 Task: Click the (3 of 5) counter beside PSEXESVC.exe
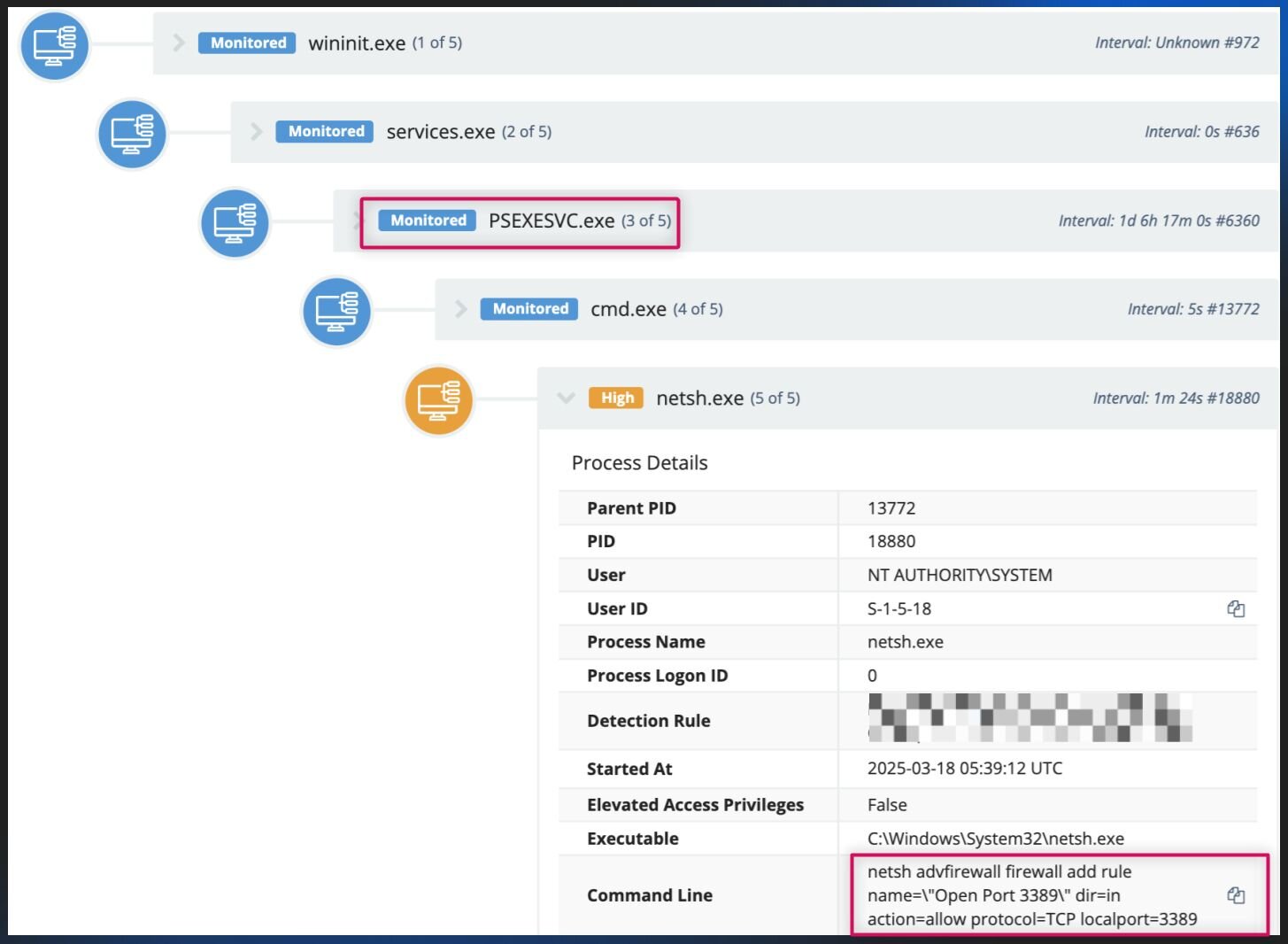pyautogui.click(x=646, y=221)
